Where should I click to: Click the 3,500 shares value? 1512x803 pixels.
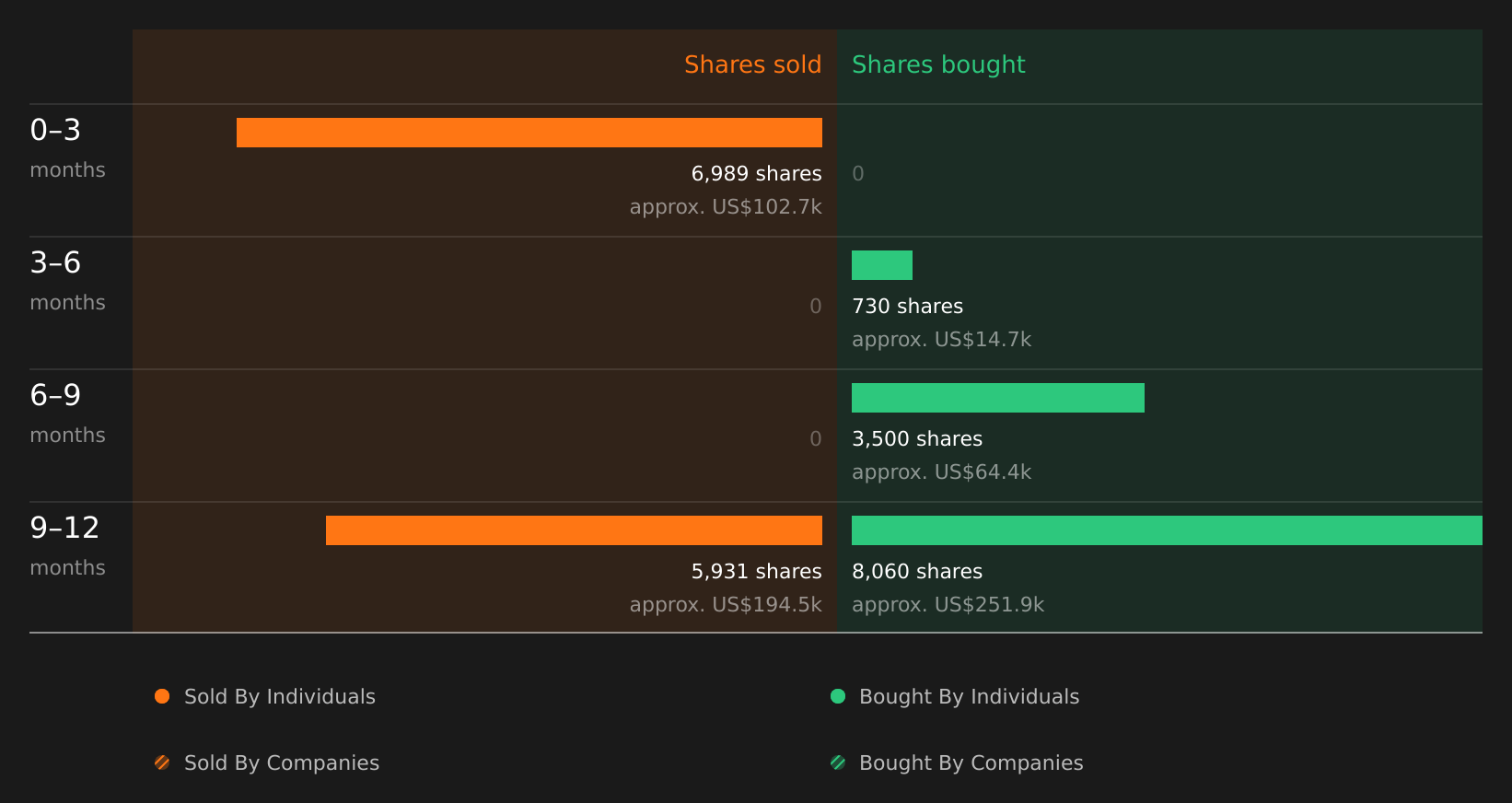click(917, 438)
